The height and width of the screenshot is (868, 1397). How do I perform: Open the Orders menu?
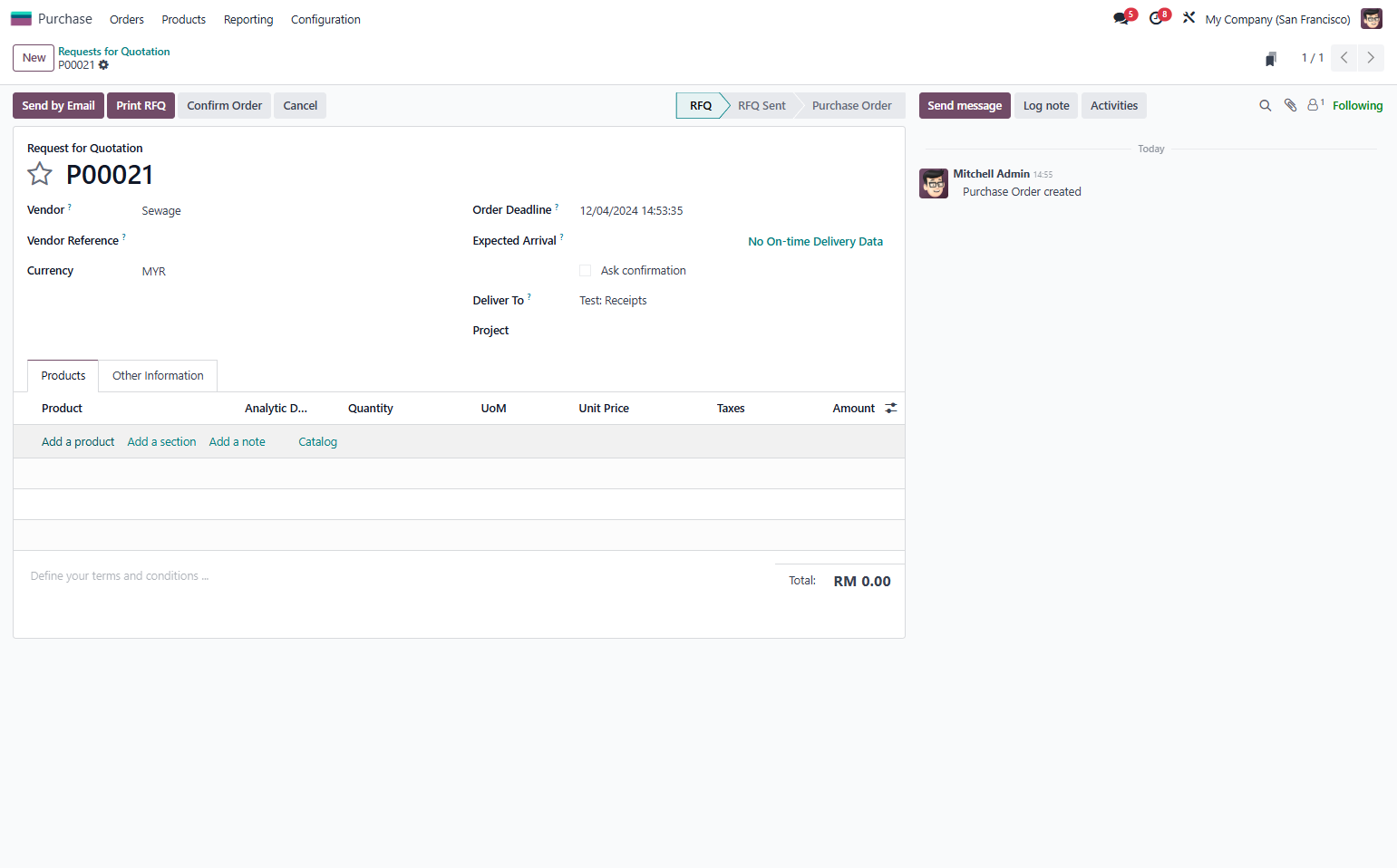click(x=127, y=19)
